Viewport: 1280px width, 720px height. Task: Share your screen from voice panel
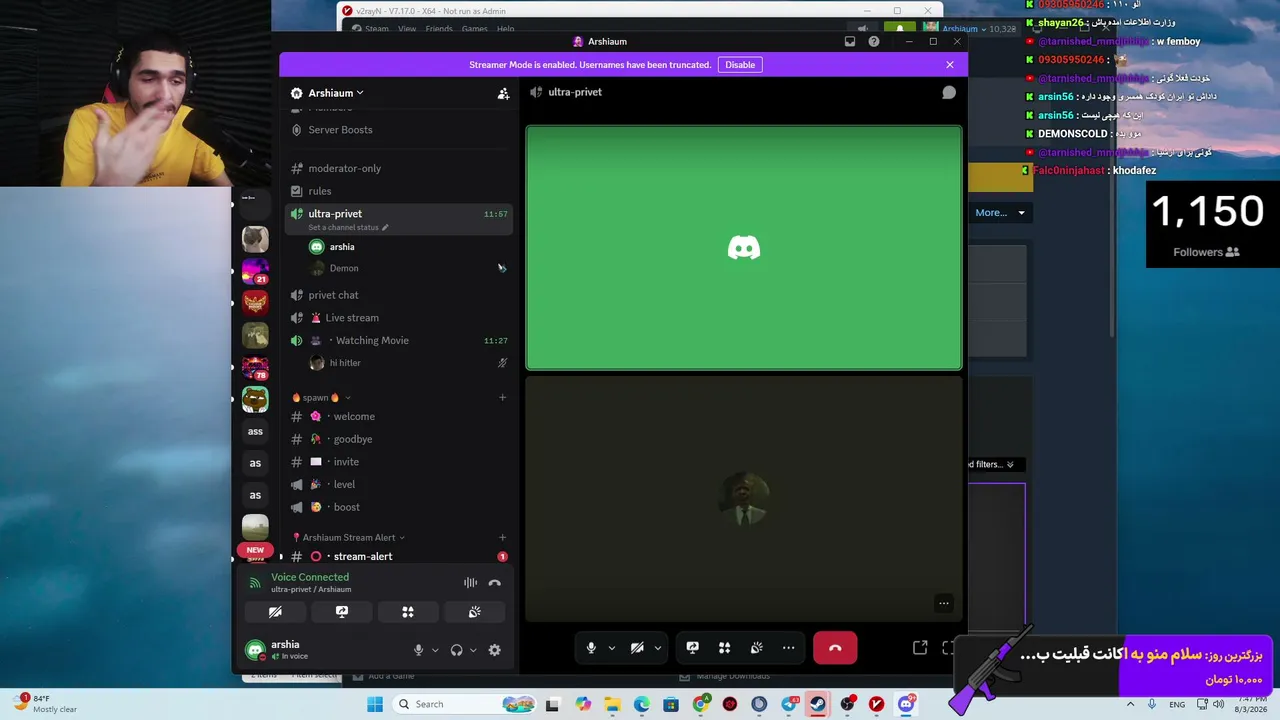(342, 612)
